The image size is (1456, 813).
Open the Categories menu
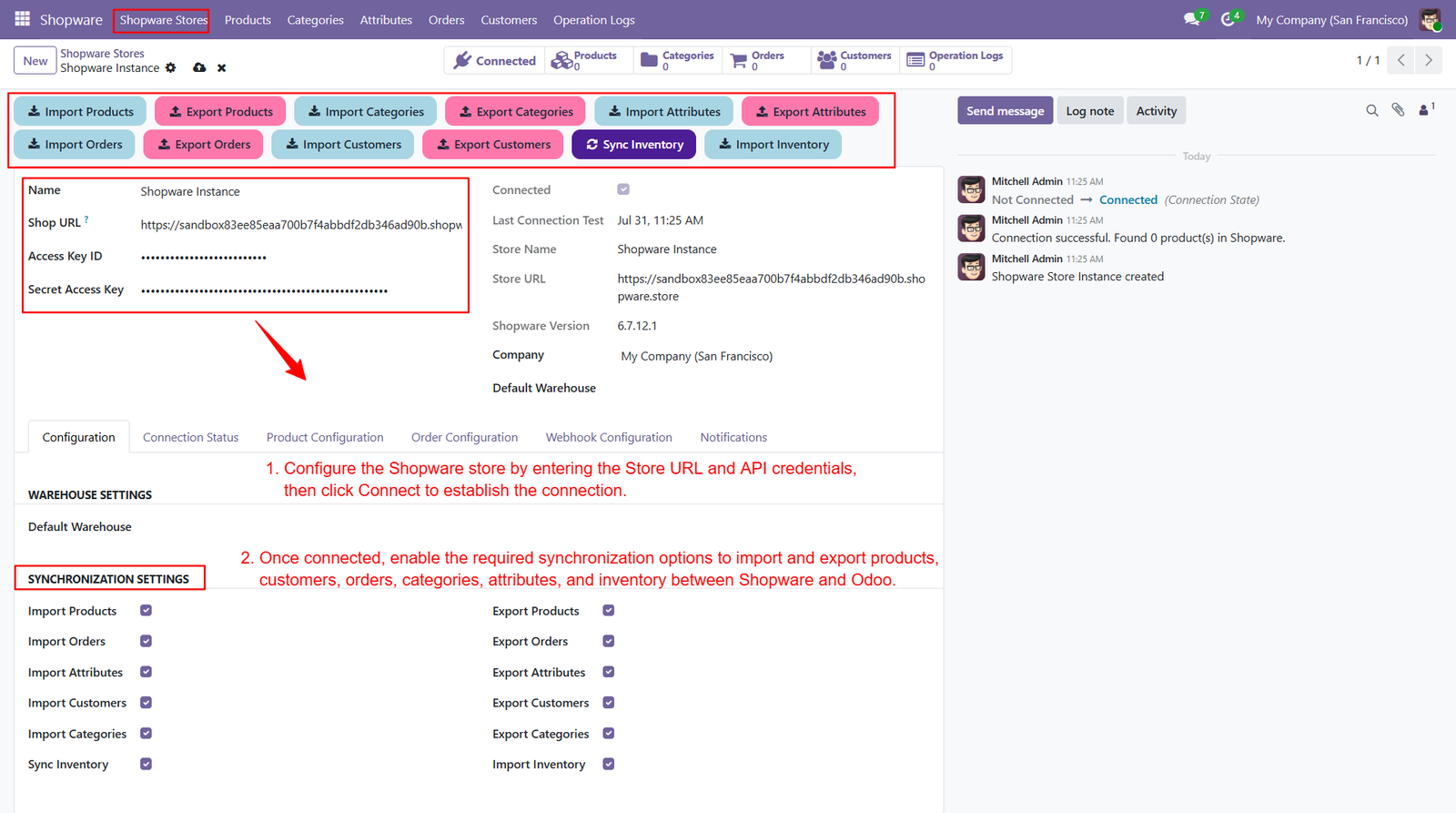(315, 20)
